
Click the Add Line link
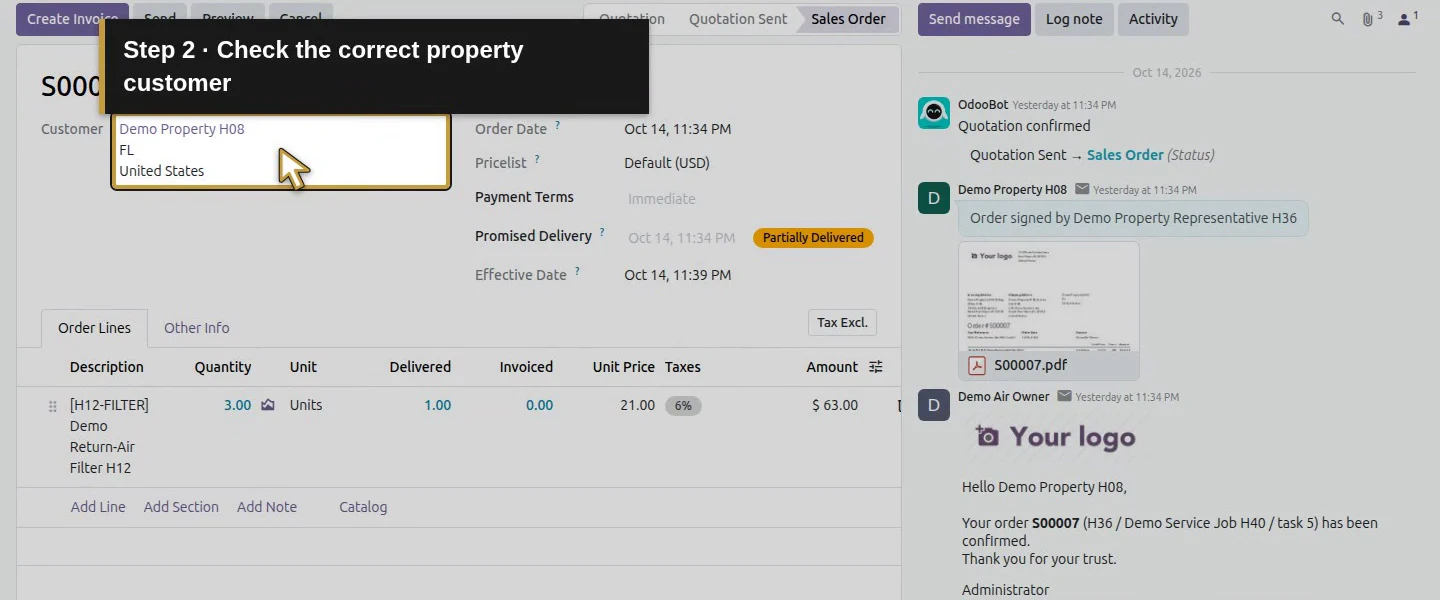98,507
